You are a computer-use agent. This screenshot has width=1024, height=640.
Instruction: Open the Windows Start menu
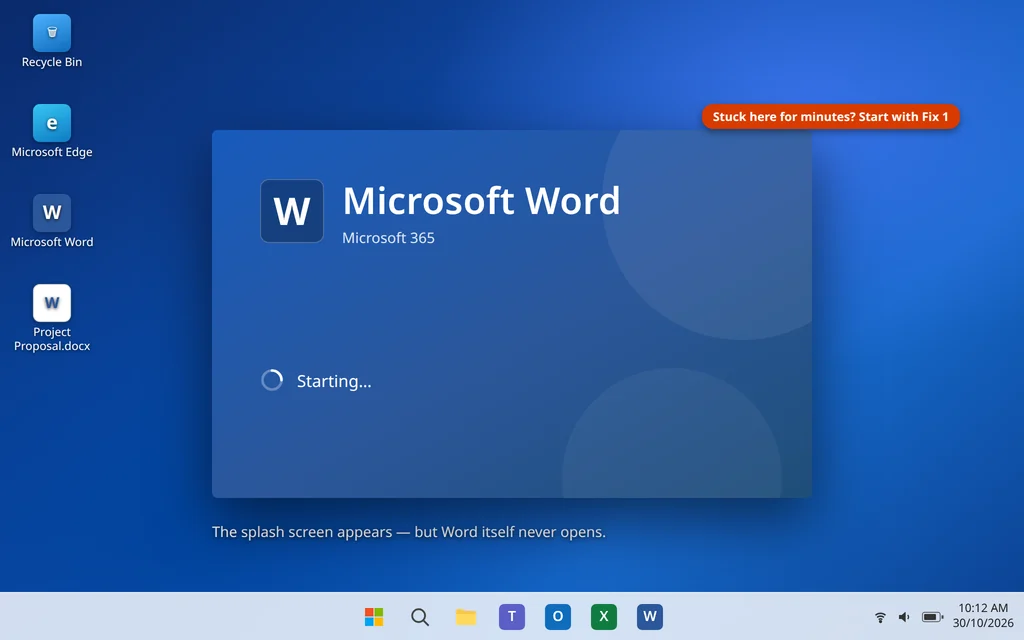click(x=374, y=616)
